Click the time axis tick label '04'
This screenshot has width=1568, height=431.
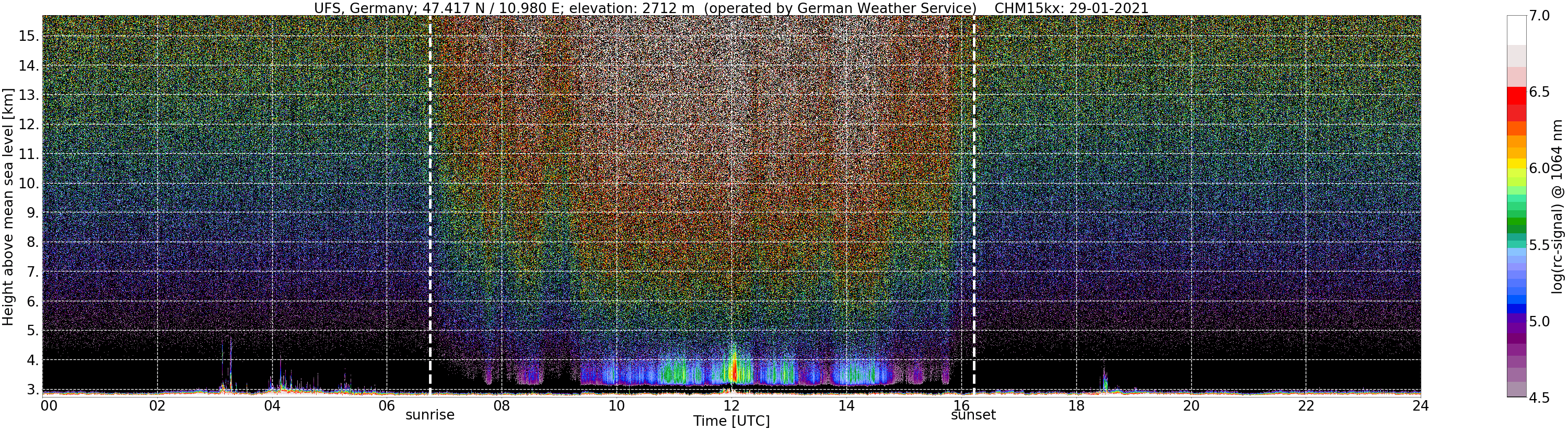click(x=272, y=405)
